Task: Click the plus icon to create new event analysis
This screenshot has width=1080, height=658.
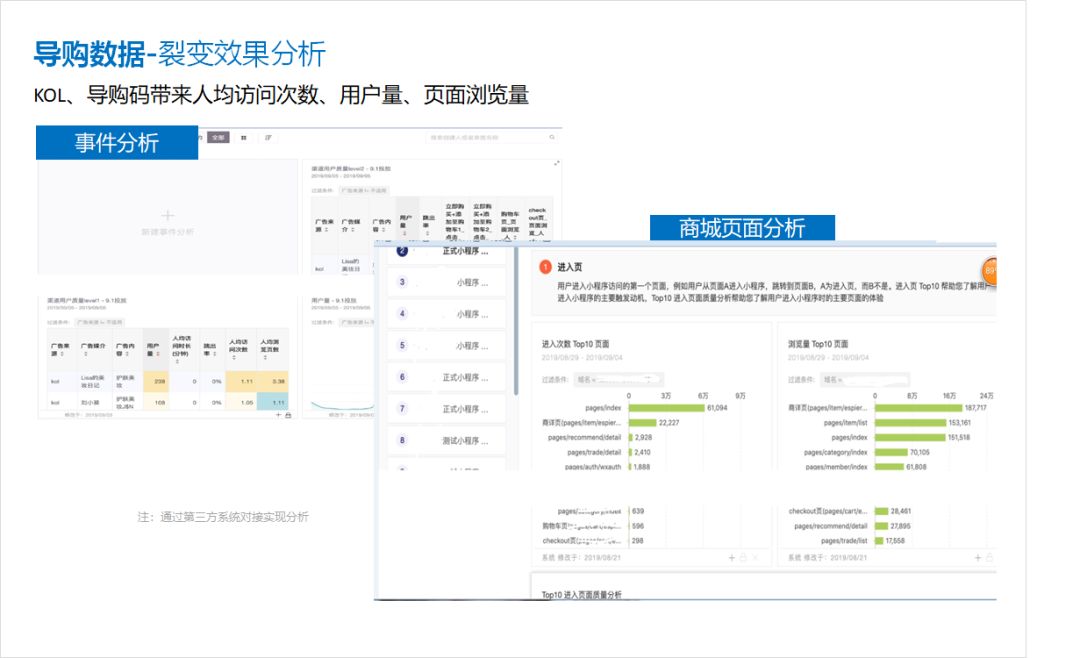Action: coord(167,215)
